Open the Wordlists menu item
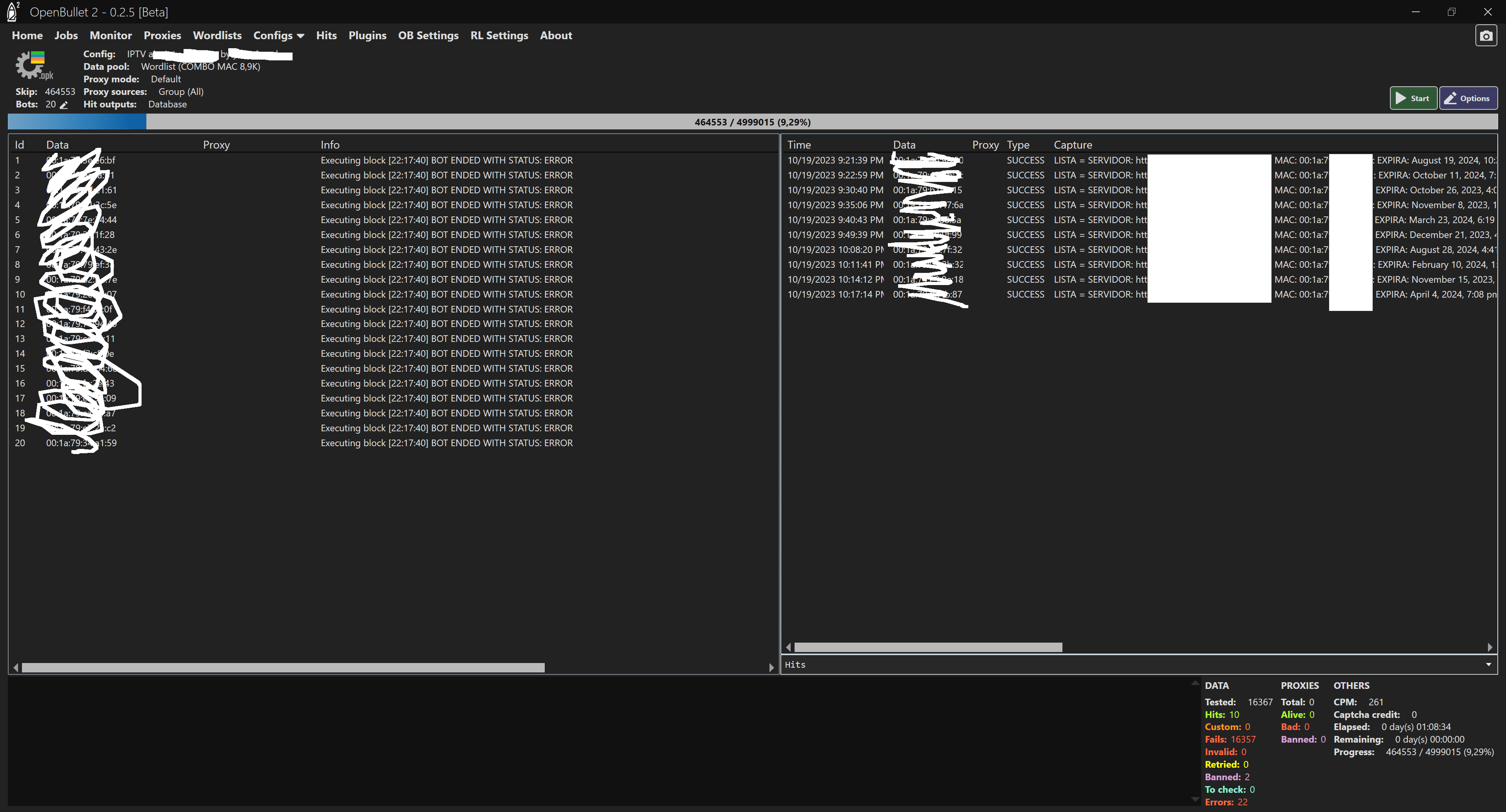This screenshot has height=812, width=1506. 217,36
